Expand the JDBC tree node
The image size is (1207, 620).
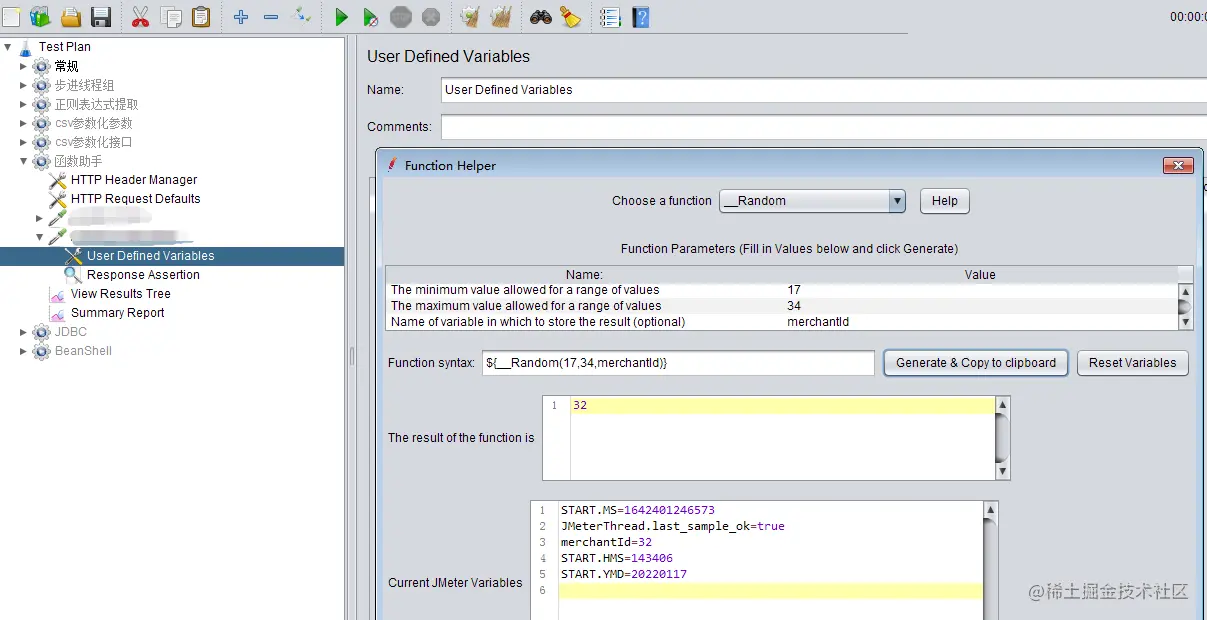pos(24,332)
